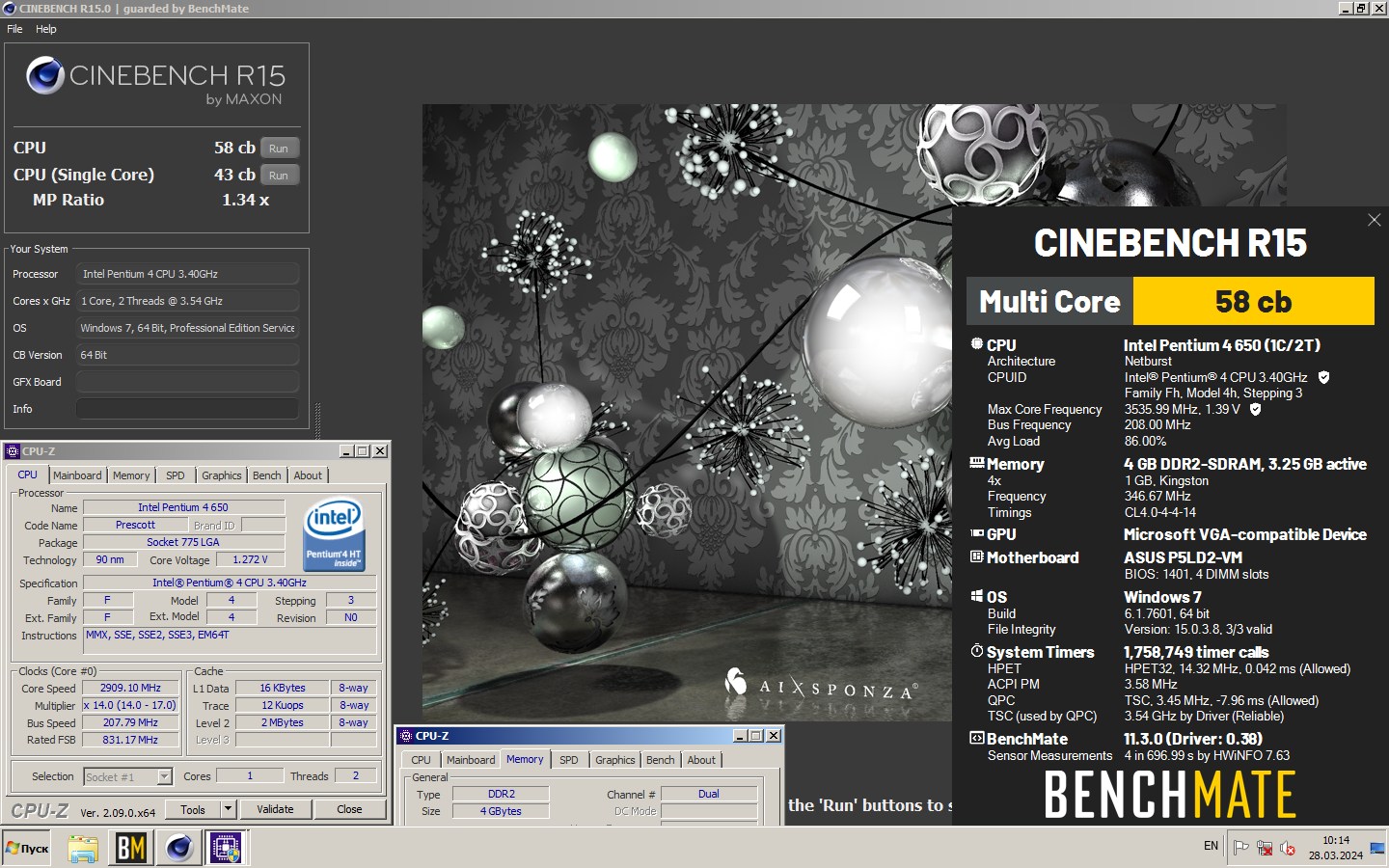
Task: Open the File menu in Cinebench
Action: point(14,29)
